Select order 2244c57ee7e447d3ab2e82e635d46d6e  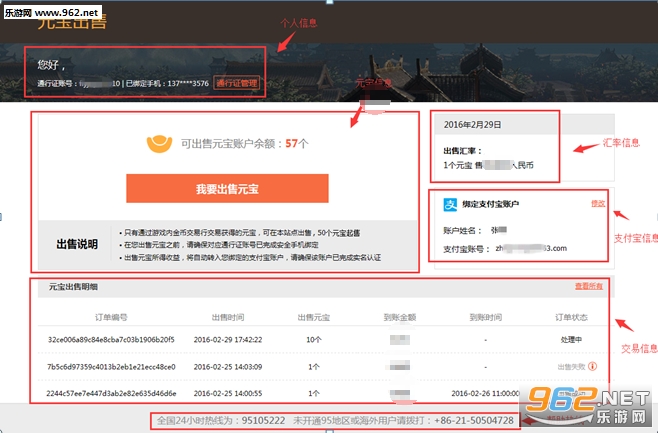coord(111,393)
